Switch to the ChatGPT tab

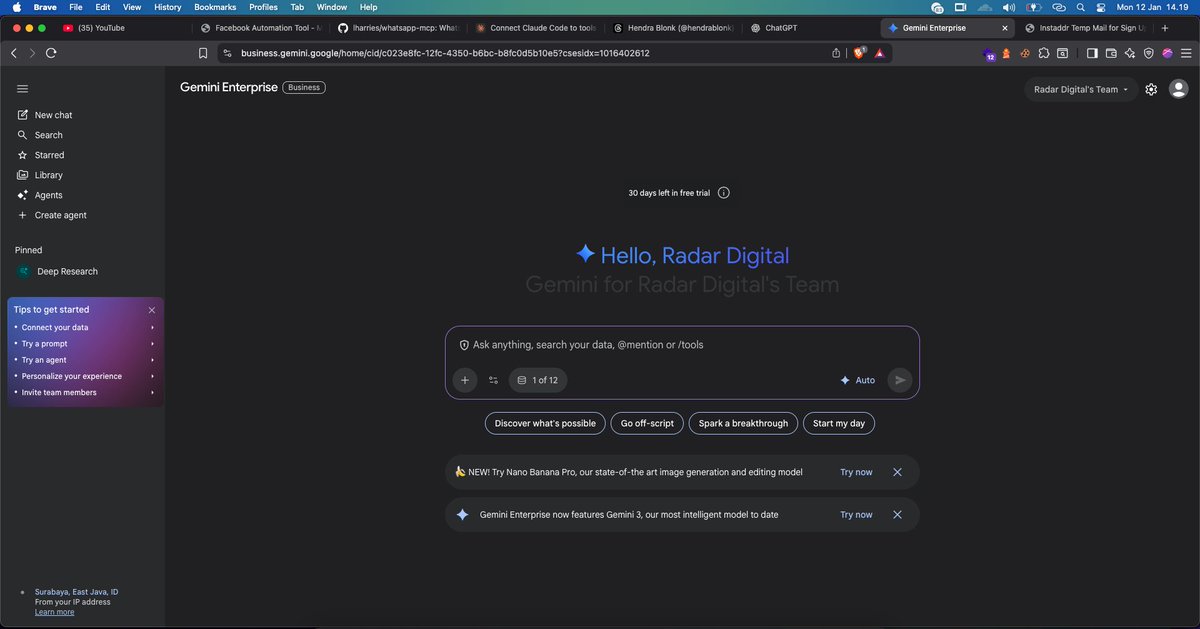click(811, 28)
